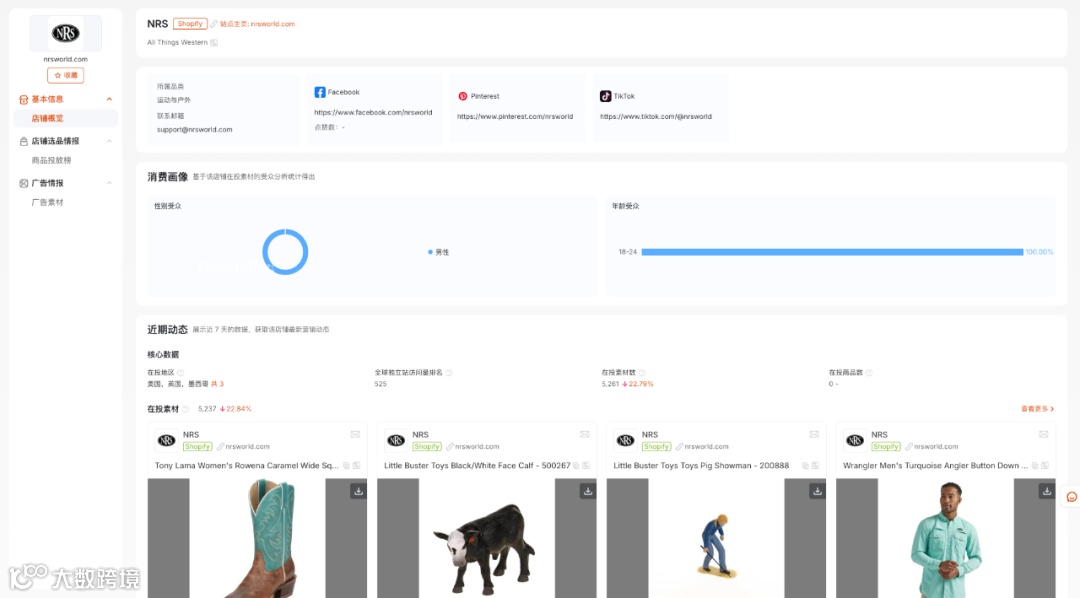
Task: Download the Tony Lama boot ad image
Action: pos(358,491)
